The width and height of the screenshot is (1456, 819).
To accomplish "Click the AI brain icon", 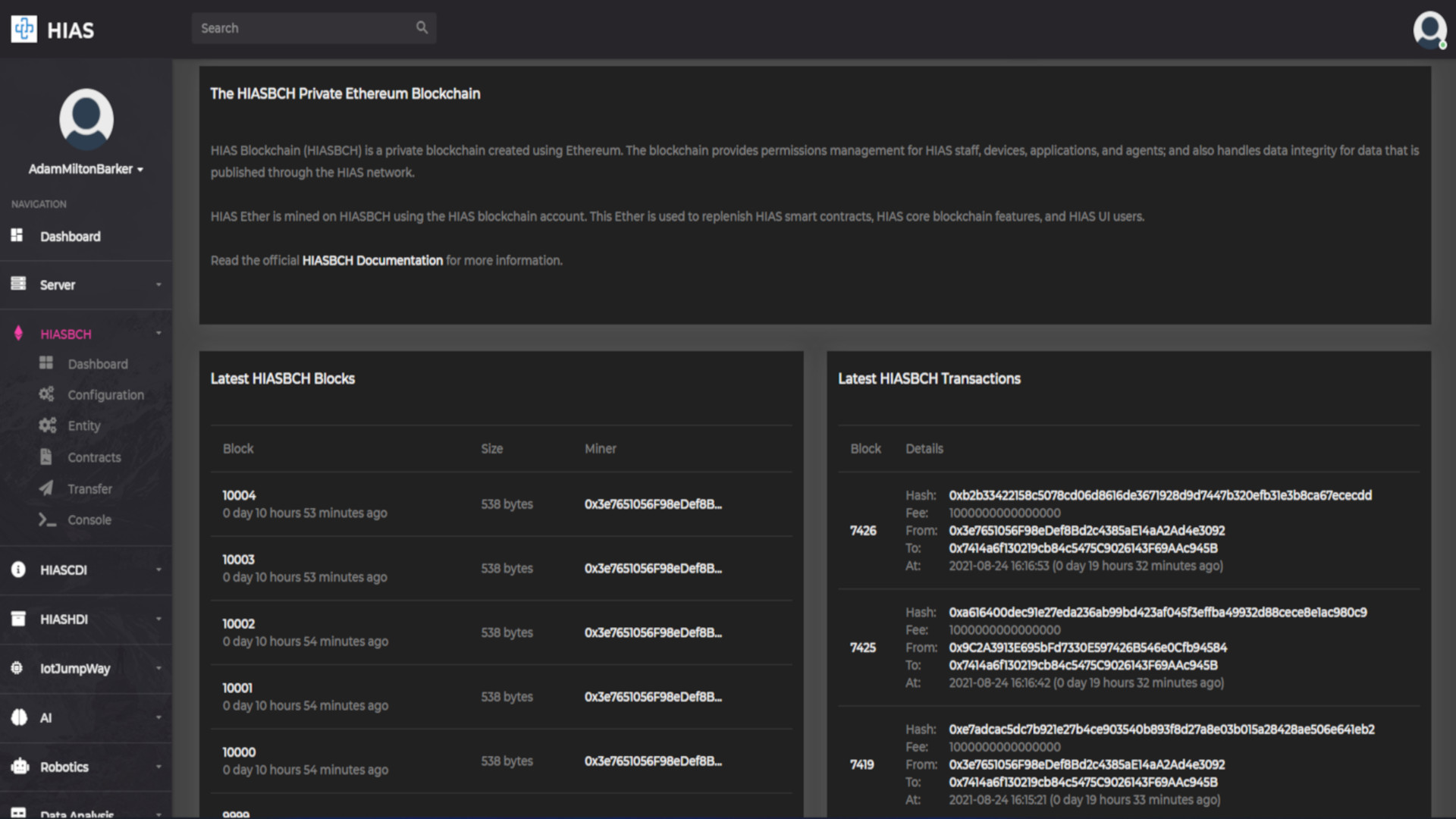I will 19,717.
